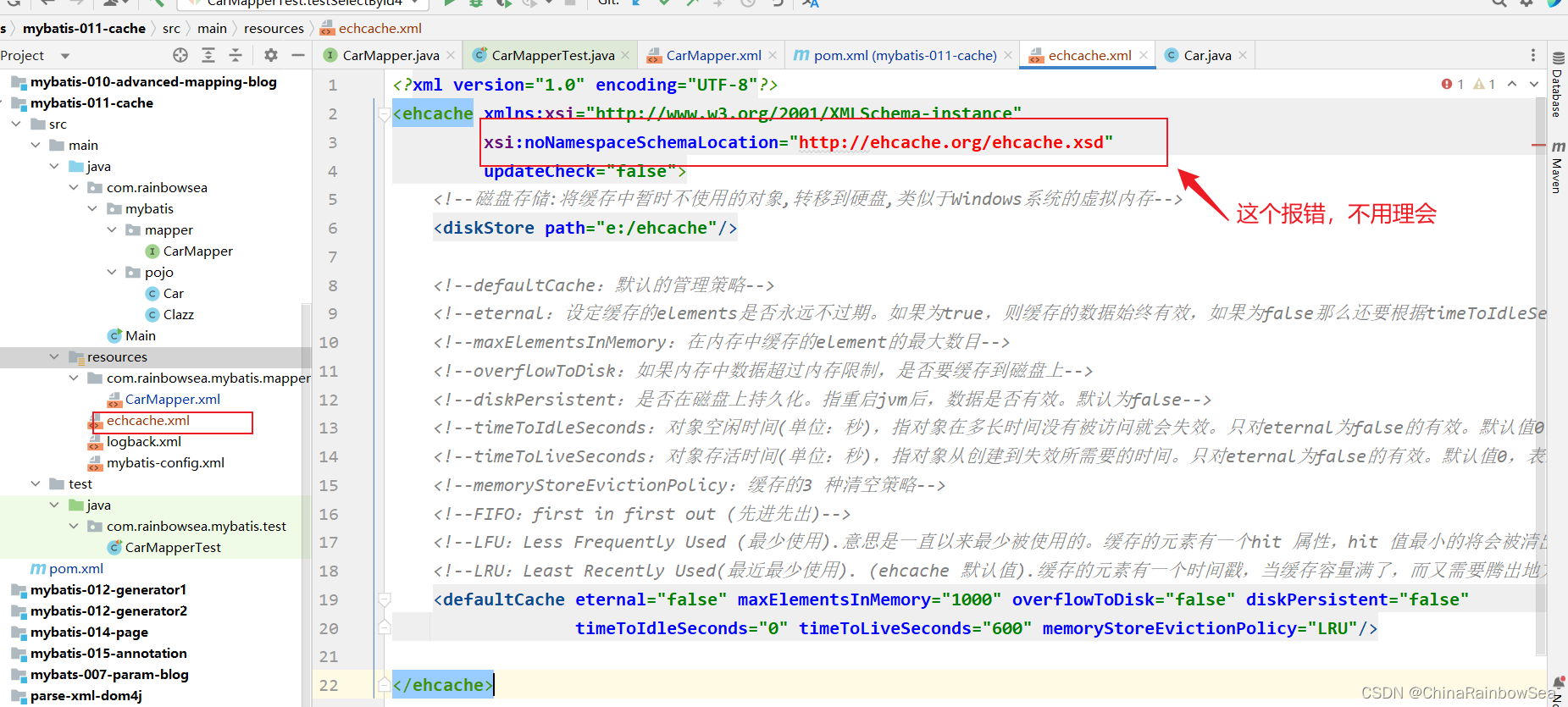Click the Project panel vertical scrollbar

(307, 504)
